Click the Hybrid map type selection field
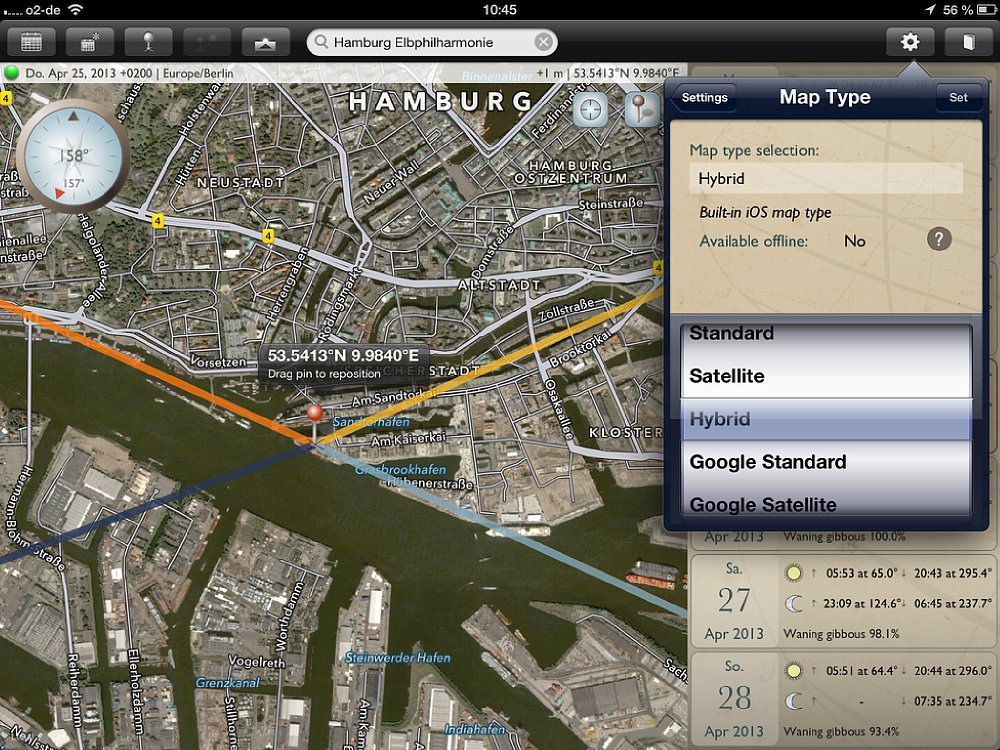This screenshot has width=1000, height=750. click(x=825, y=179)
